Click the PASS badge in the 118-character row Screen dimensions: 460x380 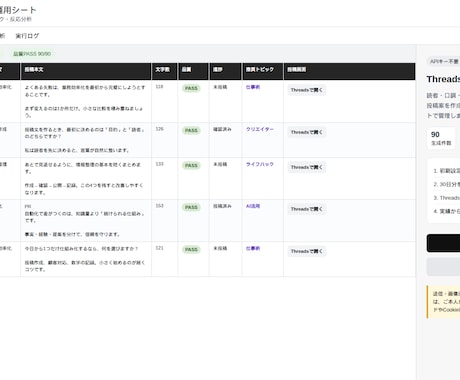tap(191, 88)
